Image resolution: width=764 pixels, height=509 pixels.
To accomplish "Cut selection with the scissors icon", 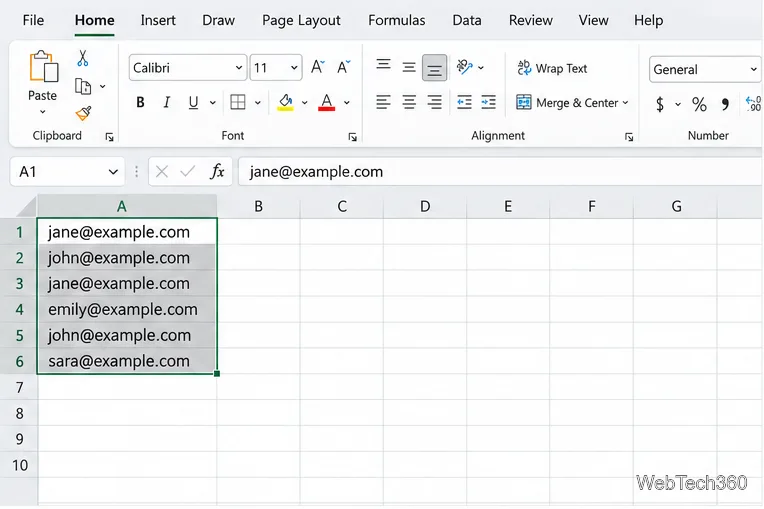I will coord(83,58).
